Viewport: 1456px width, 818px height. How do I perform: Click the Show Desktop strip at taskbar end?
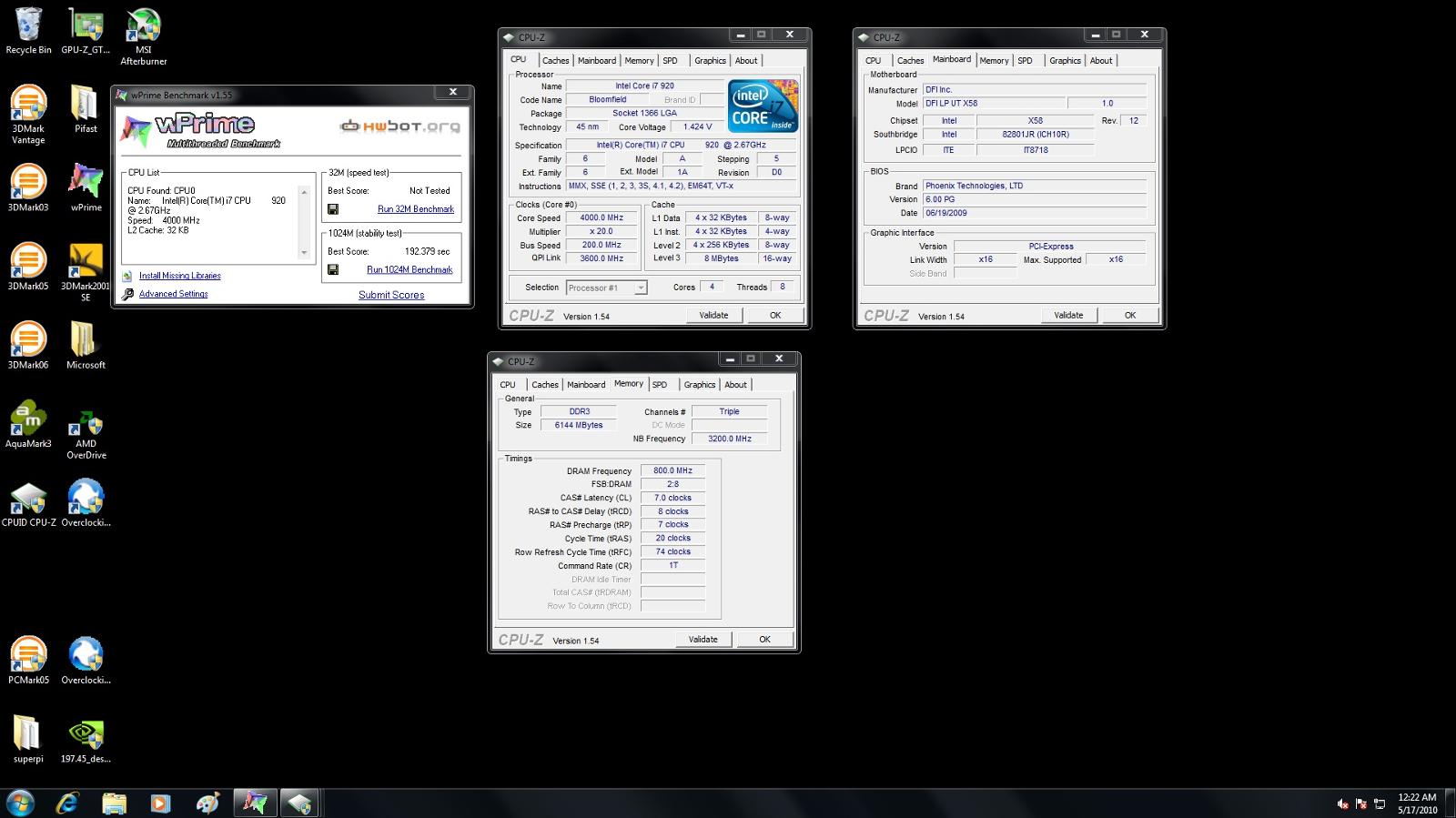1450,803
